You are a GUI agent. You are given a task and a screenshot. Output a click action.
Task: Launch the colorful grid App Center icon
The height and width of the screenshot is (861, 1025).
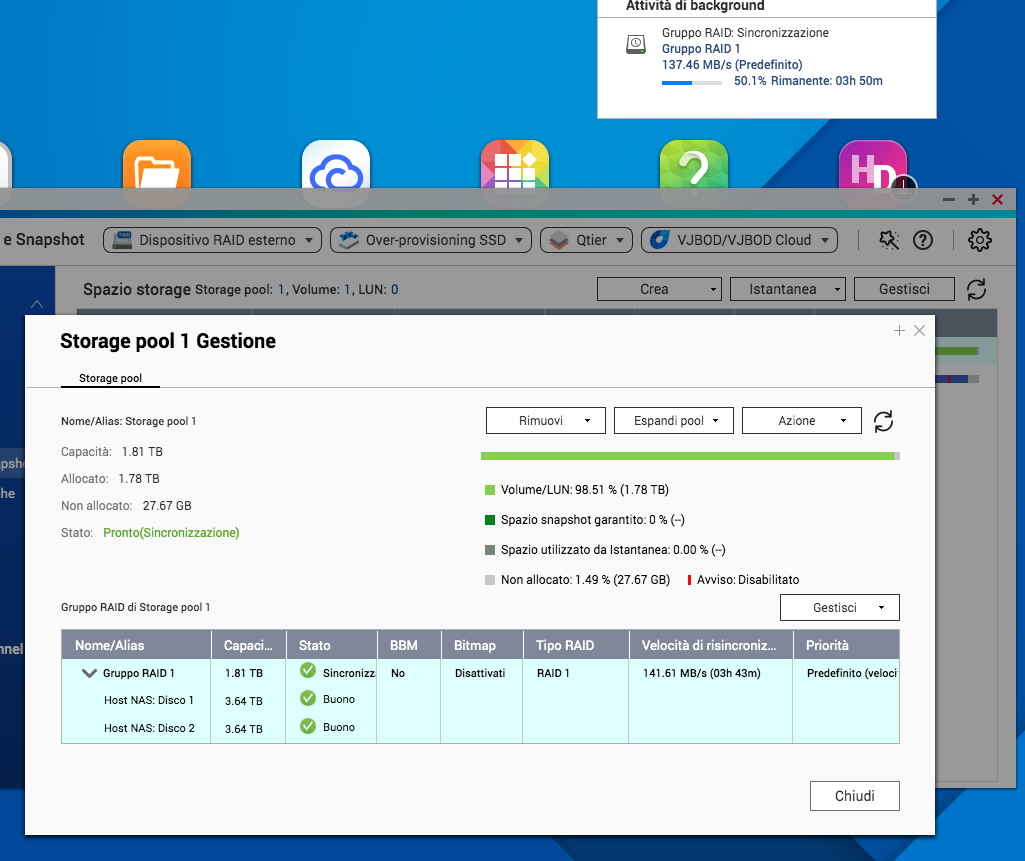(x=514, y=167)
